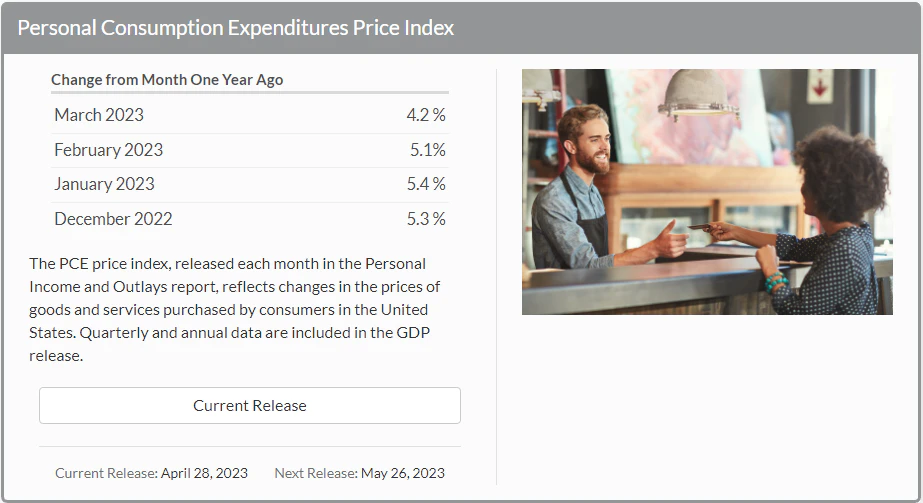Click the 4.2 % value
The width and height of the screenshot is (923, 503).
(426, 115)
